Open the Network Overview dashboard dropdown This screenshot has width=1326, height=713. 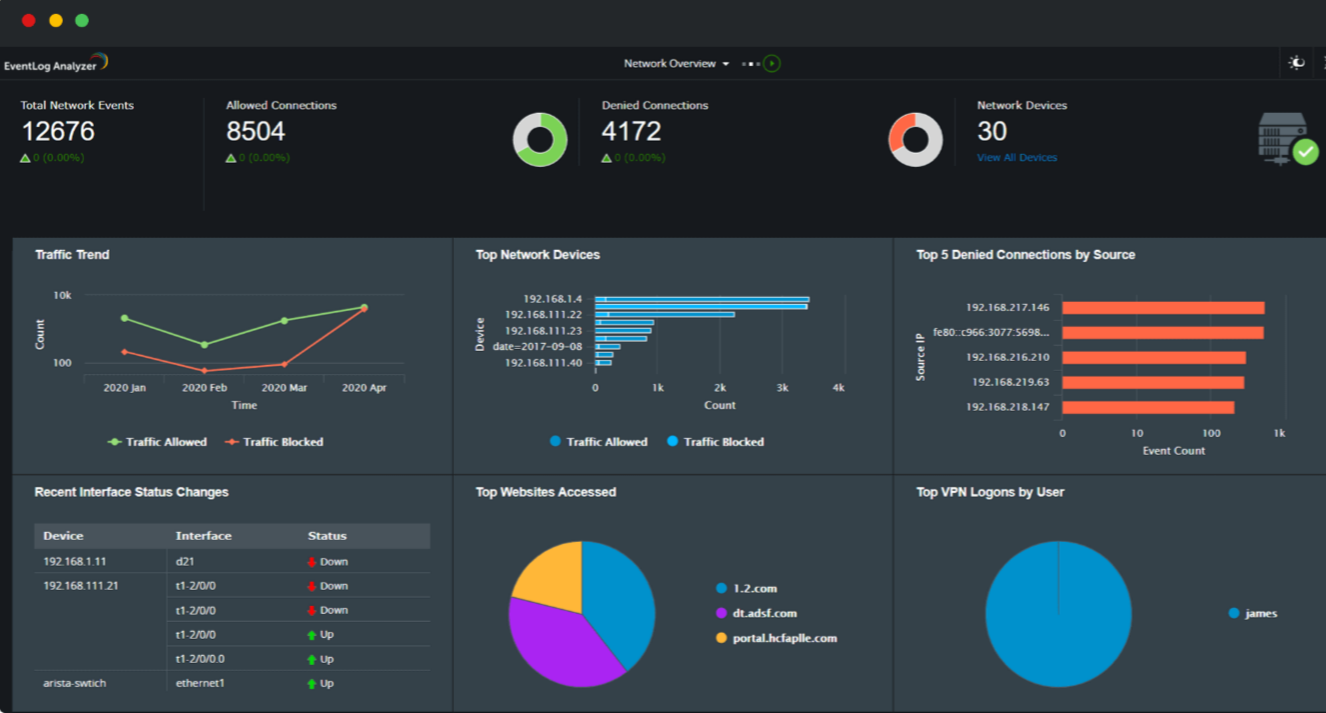click(x=676, y=64)
